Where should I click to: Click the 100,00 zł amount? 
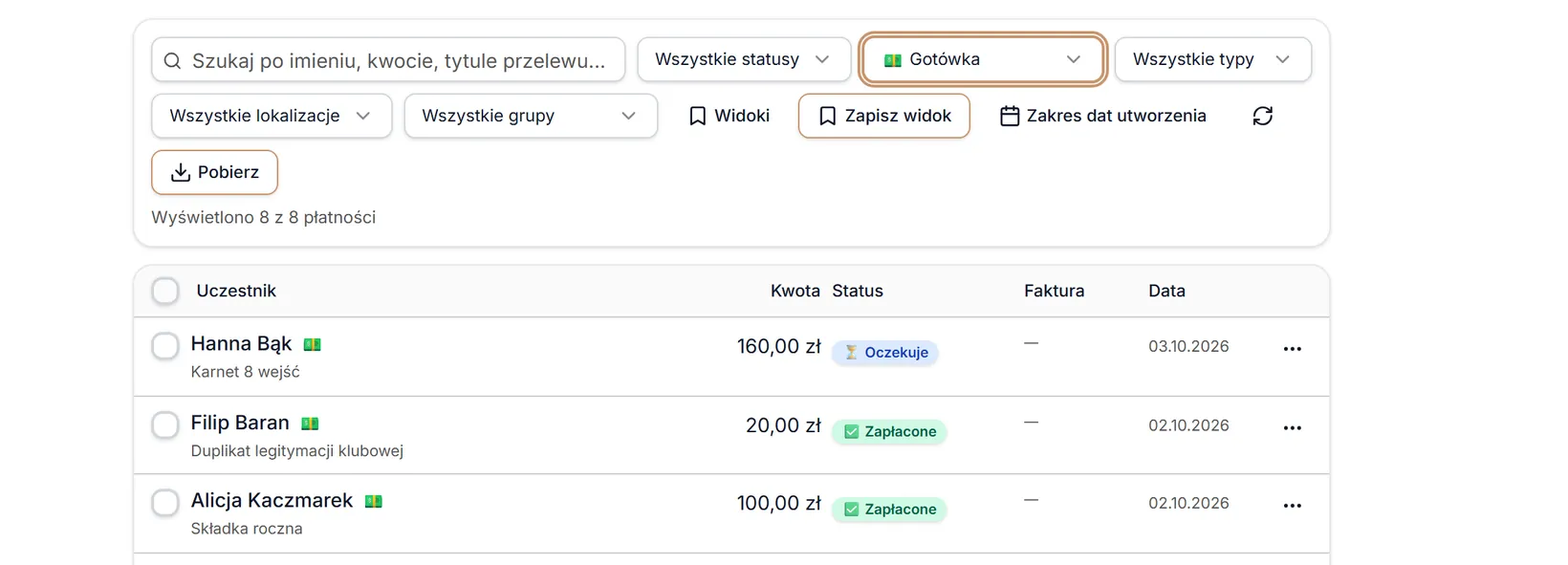click(x=778, y=504)
